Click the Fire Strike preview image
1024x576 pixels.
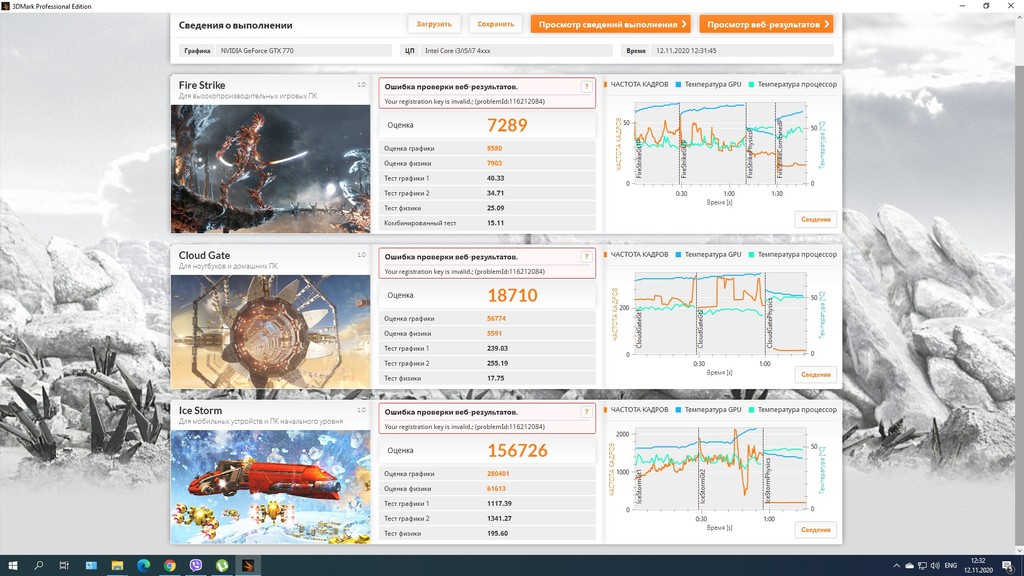point(270,169)
